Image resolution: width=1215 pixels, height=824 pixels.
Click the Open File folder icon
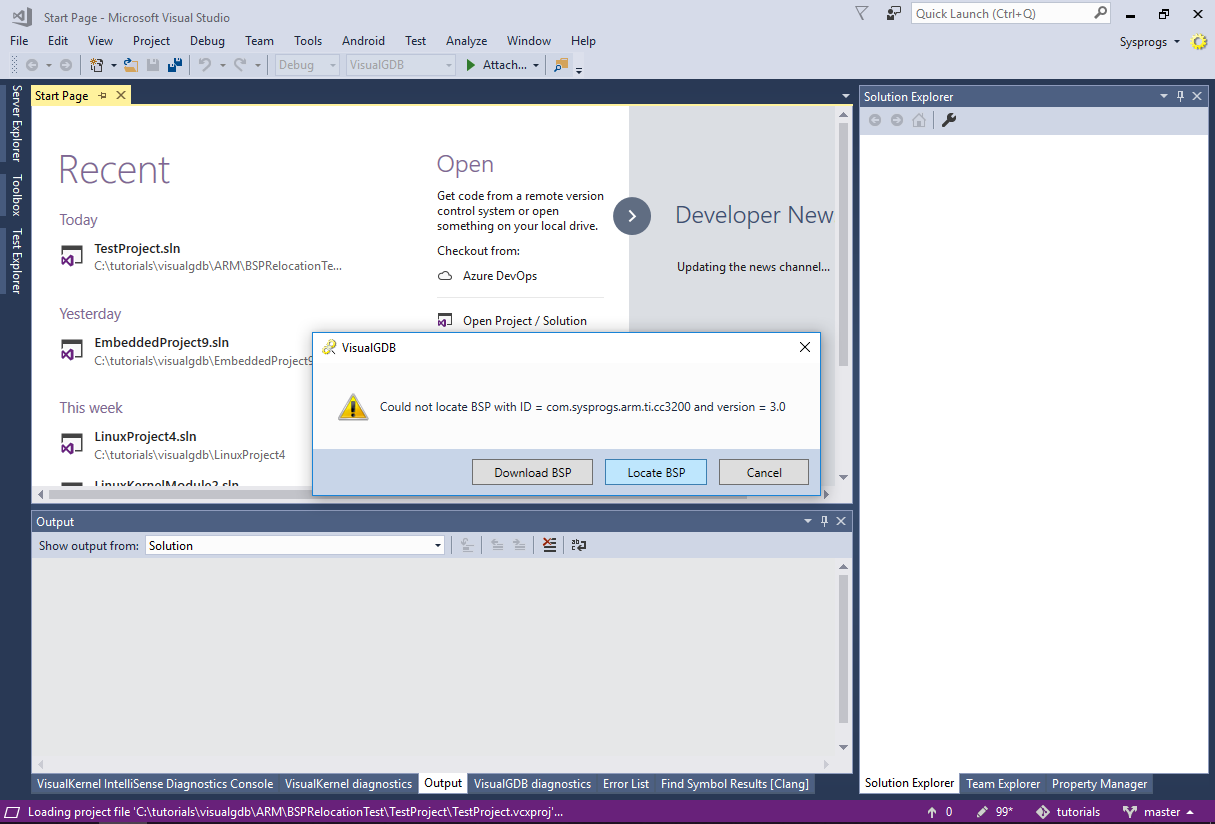(131, 65)
